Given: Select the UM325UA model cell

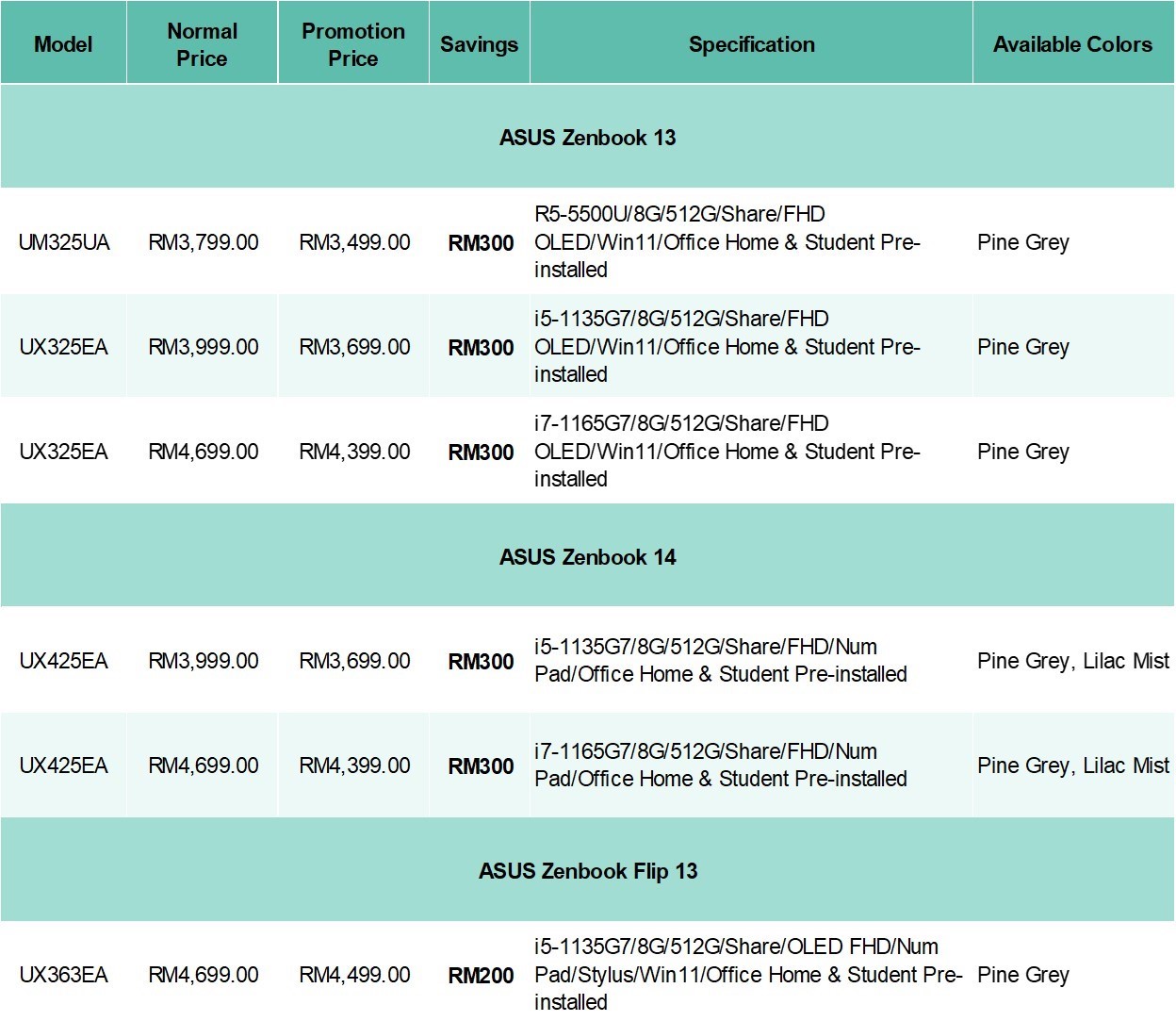Looking at the screenshot, I should click(64, 242).
